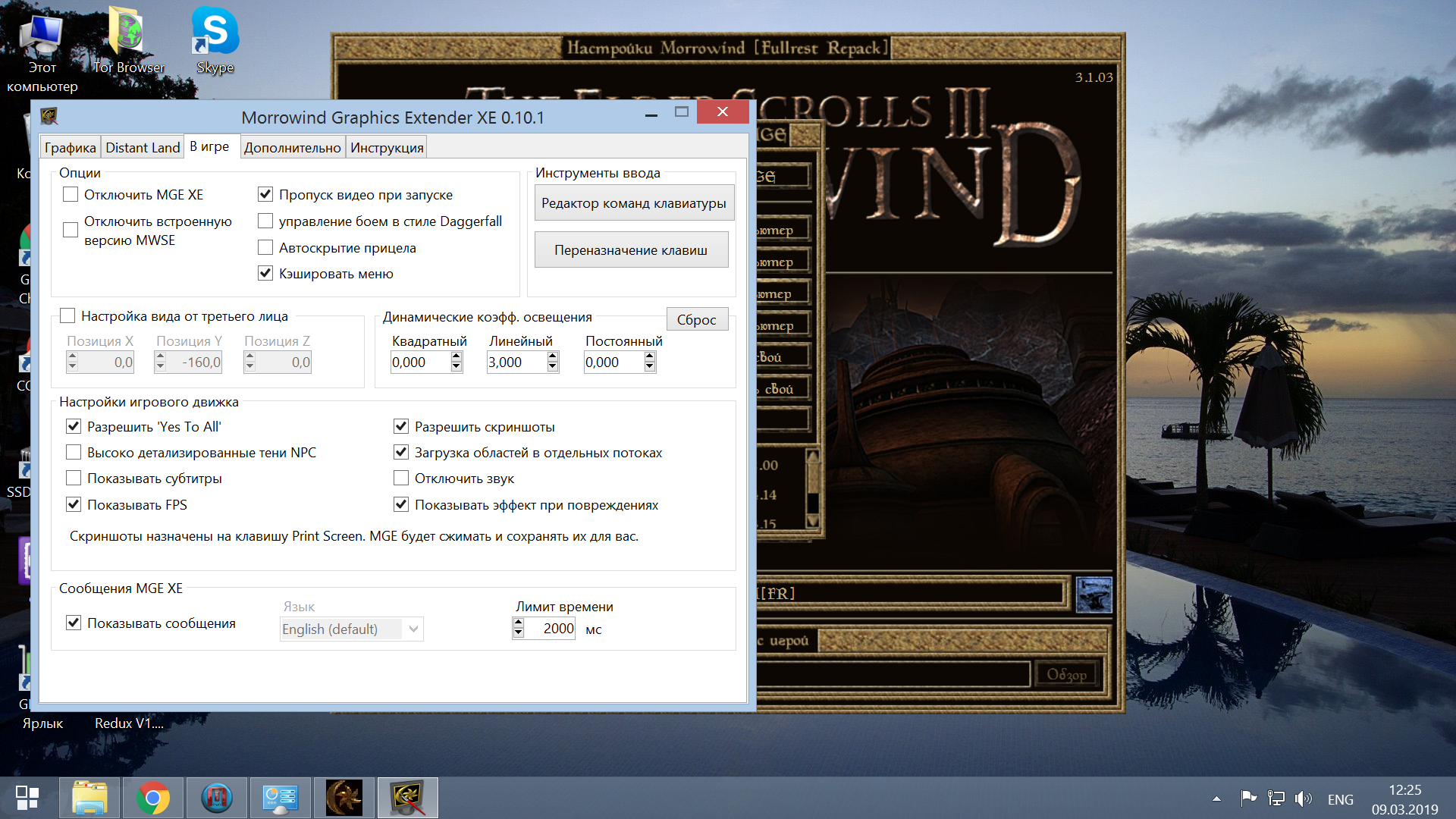Open Этот компьютер desktop icon
This screenshot has width=1456, height=819.
click(42, 53)
